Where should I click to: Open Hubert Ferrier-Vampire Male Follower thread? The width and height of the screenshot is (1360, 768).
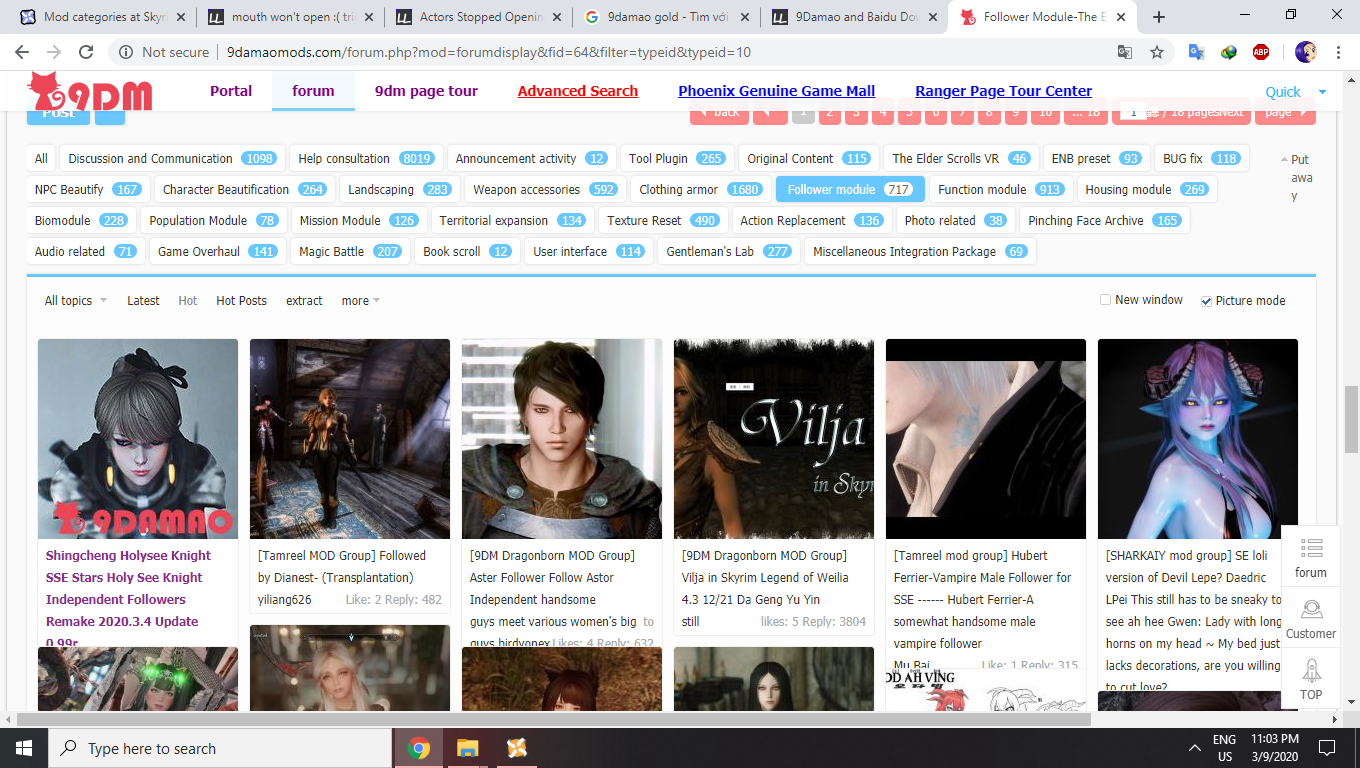coord(982,599)
